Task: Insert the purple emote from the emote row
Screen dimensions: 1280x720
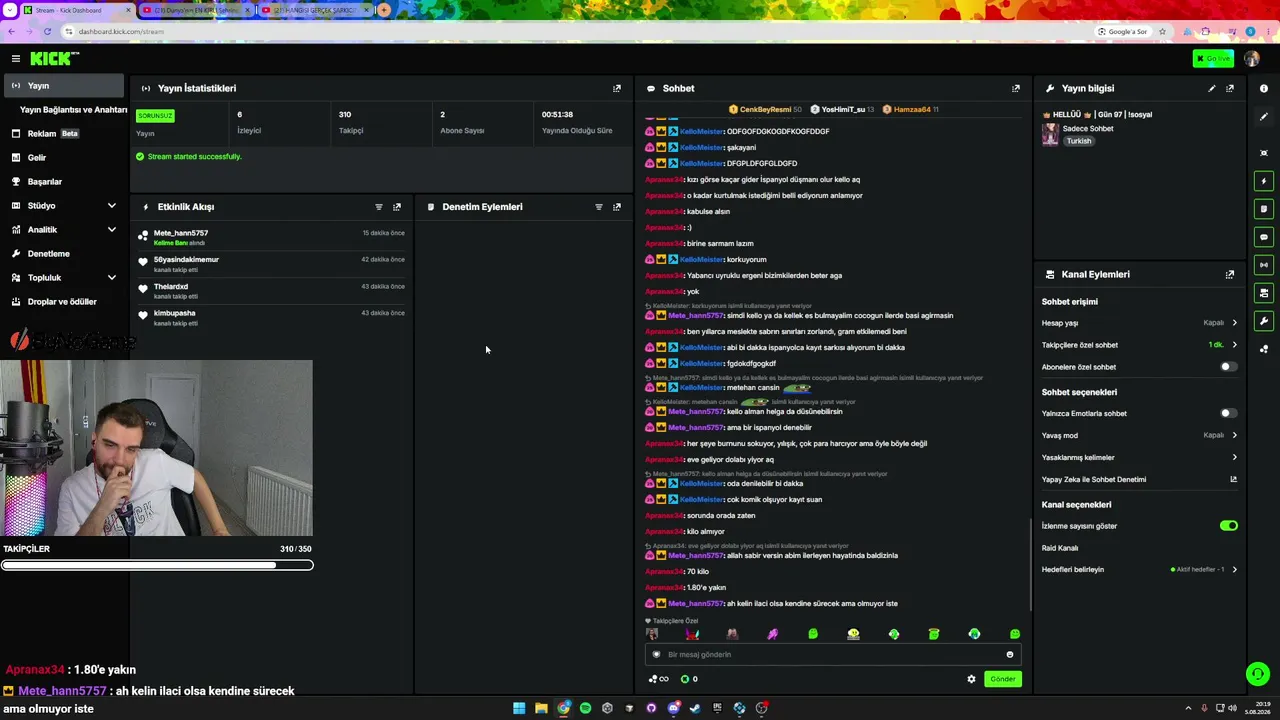Action: point(772,634)
